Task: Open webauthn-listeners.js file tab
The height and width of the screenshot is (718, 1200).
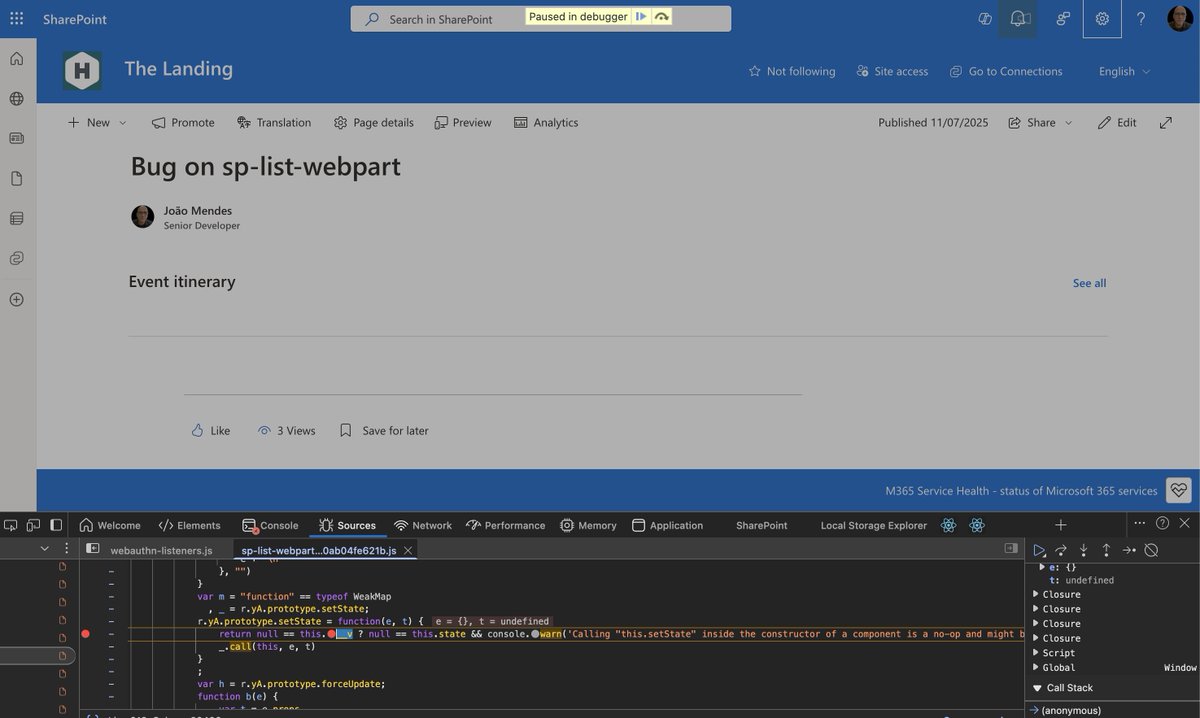Action: point(161,550)
